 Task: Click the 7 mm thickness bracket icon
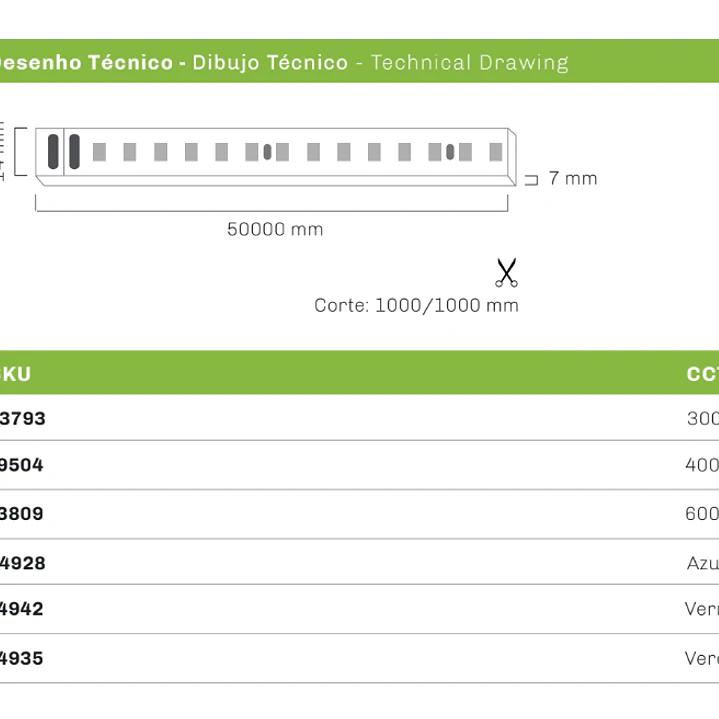coord(531,180)
